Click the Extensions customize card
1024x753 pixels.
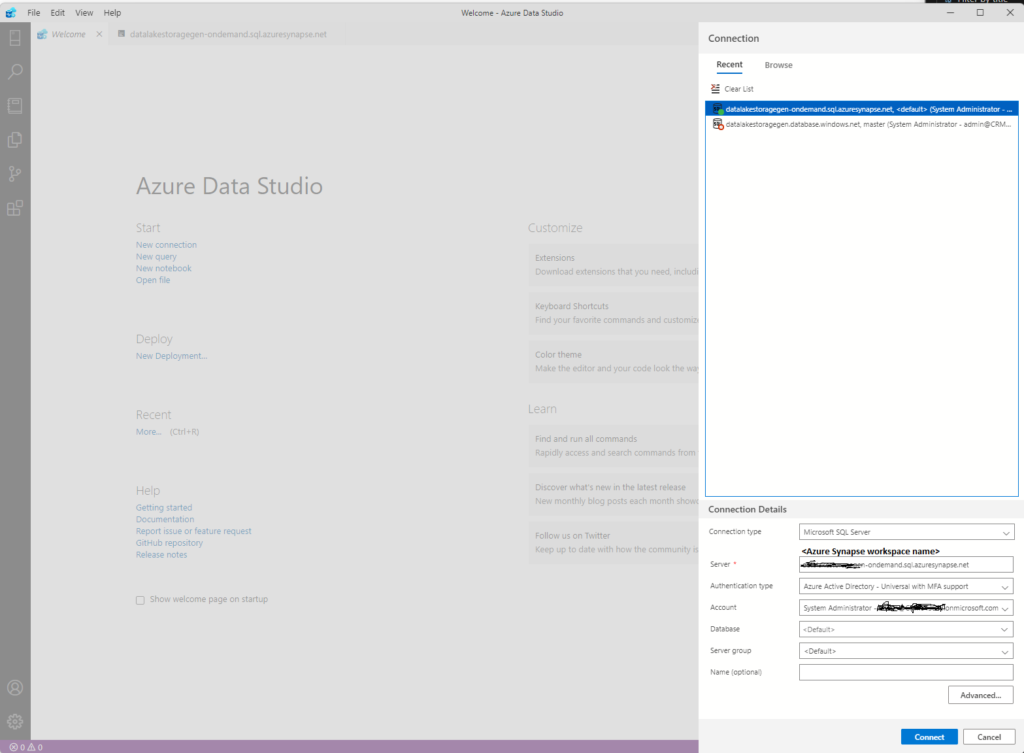(x=613, y=264)
